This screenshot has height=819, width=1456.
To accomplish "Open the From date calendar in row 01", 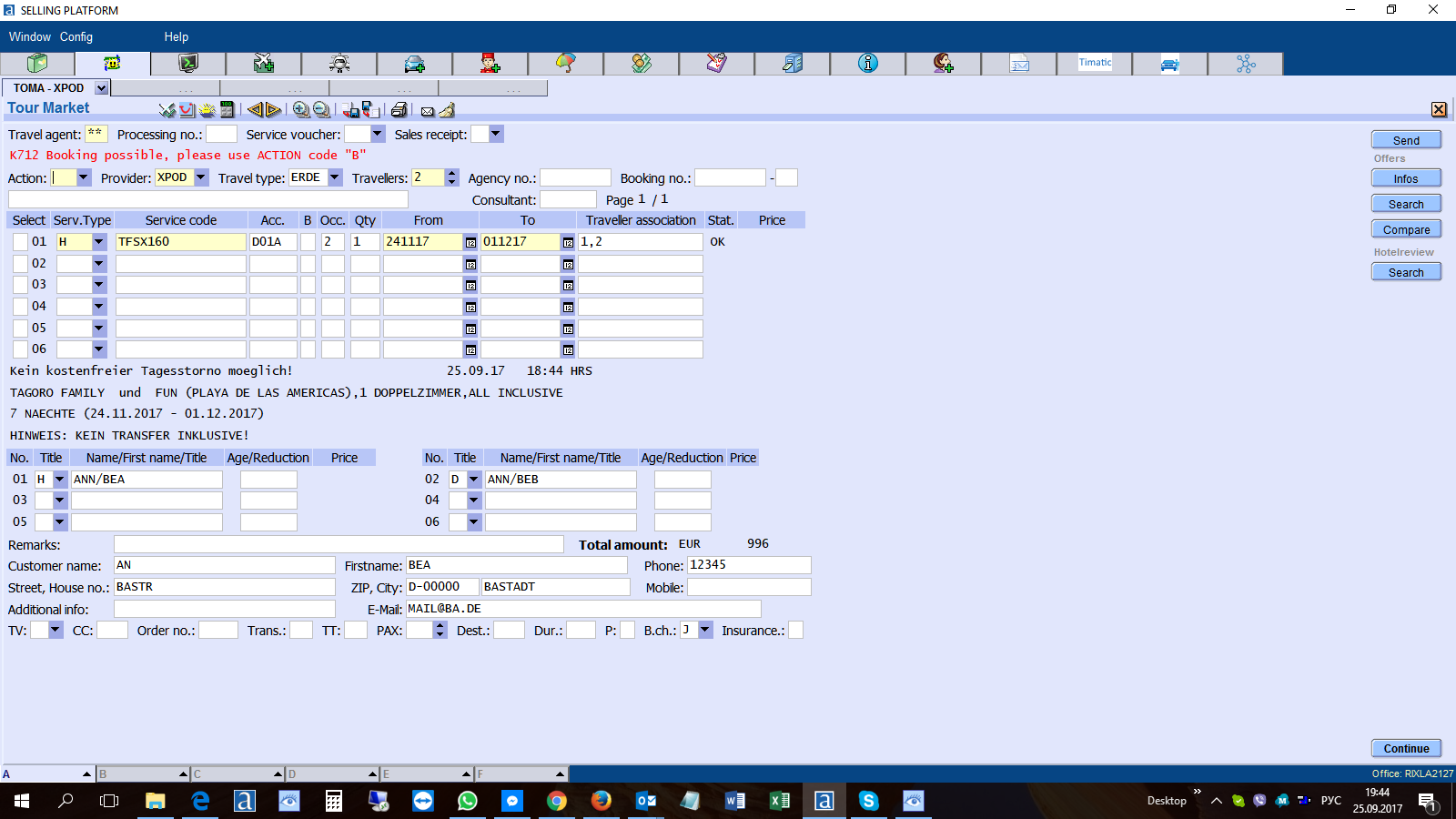I will click(470, 242).
